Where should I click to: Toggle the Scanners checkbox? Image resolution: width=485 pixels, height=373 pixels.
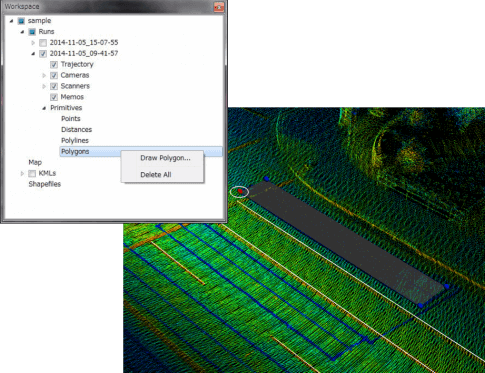[x=54, y=86]
